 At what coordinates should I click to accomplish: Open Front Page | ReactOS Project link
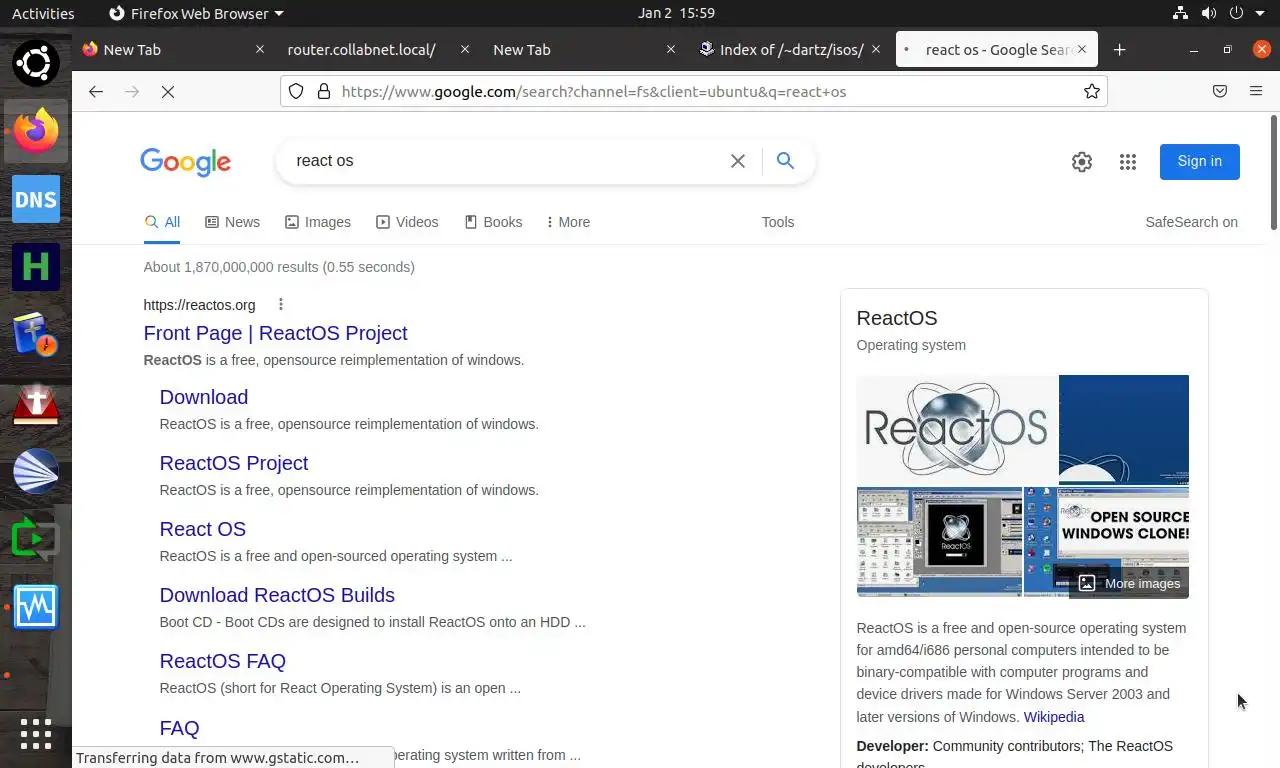coord(275,333)
